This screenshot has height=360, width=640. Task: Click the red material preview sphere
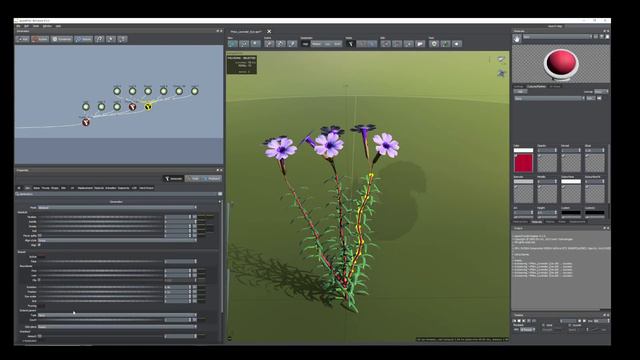(x=561, y=63)
